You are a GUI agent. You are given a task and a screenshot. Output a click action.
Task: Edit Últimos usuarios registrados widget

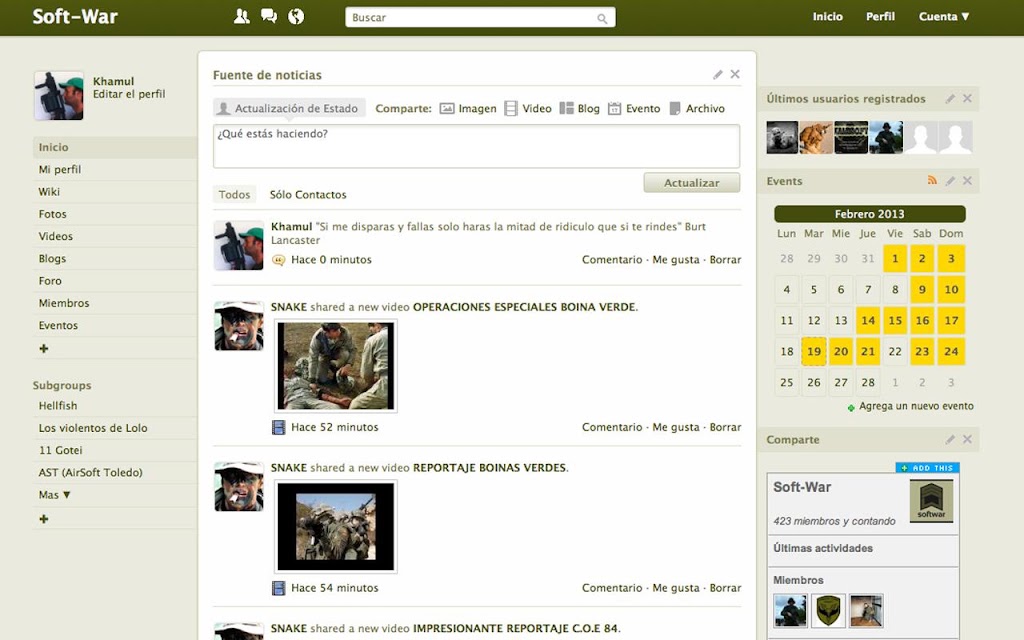(x=950, y=99)
